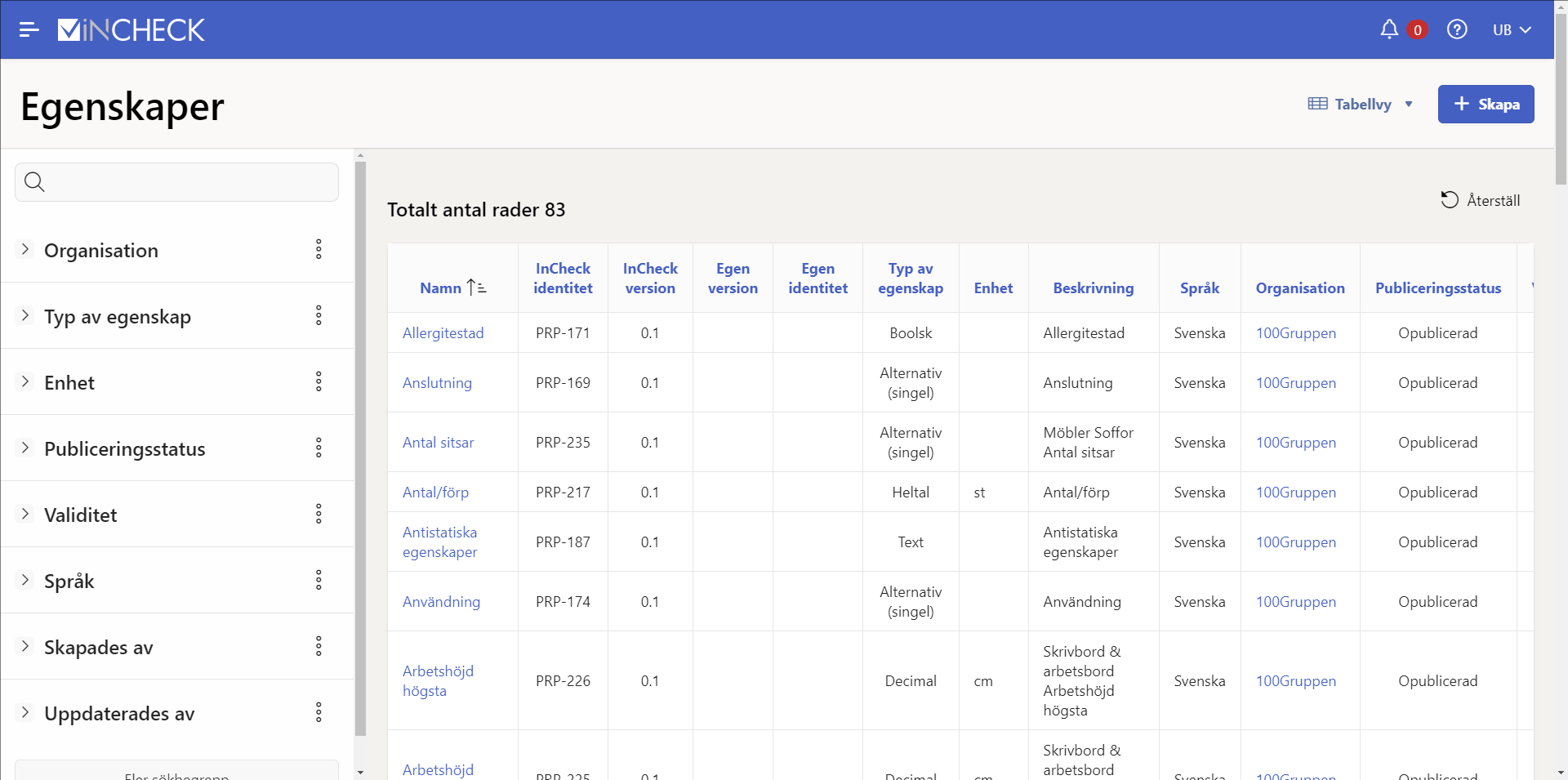Expand the Publiceringsstatus filter group
This screenshot has height=780, width=1568.
[x=25, y=448]
